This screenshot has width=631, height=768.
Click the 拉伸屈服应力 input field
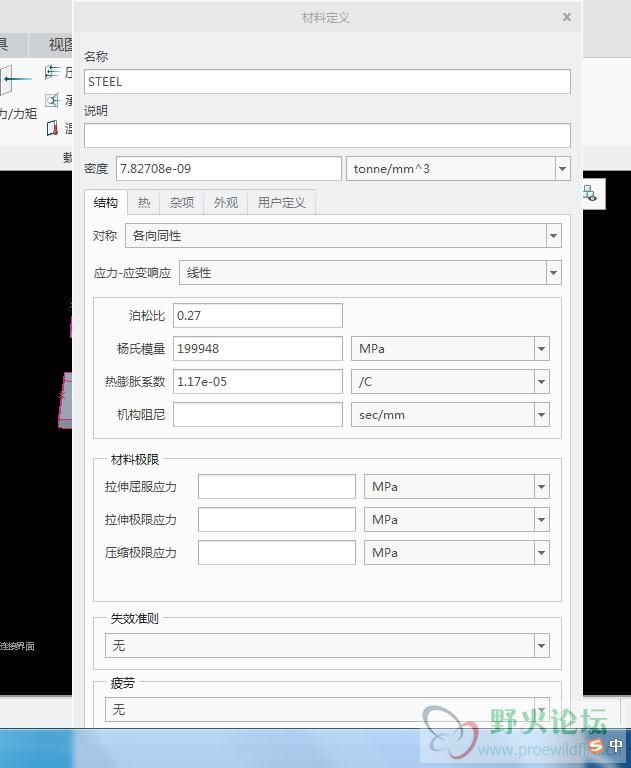(x=277, y=487)
